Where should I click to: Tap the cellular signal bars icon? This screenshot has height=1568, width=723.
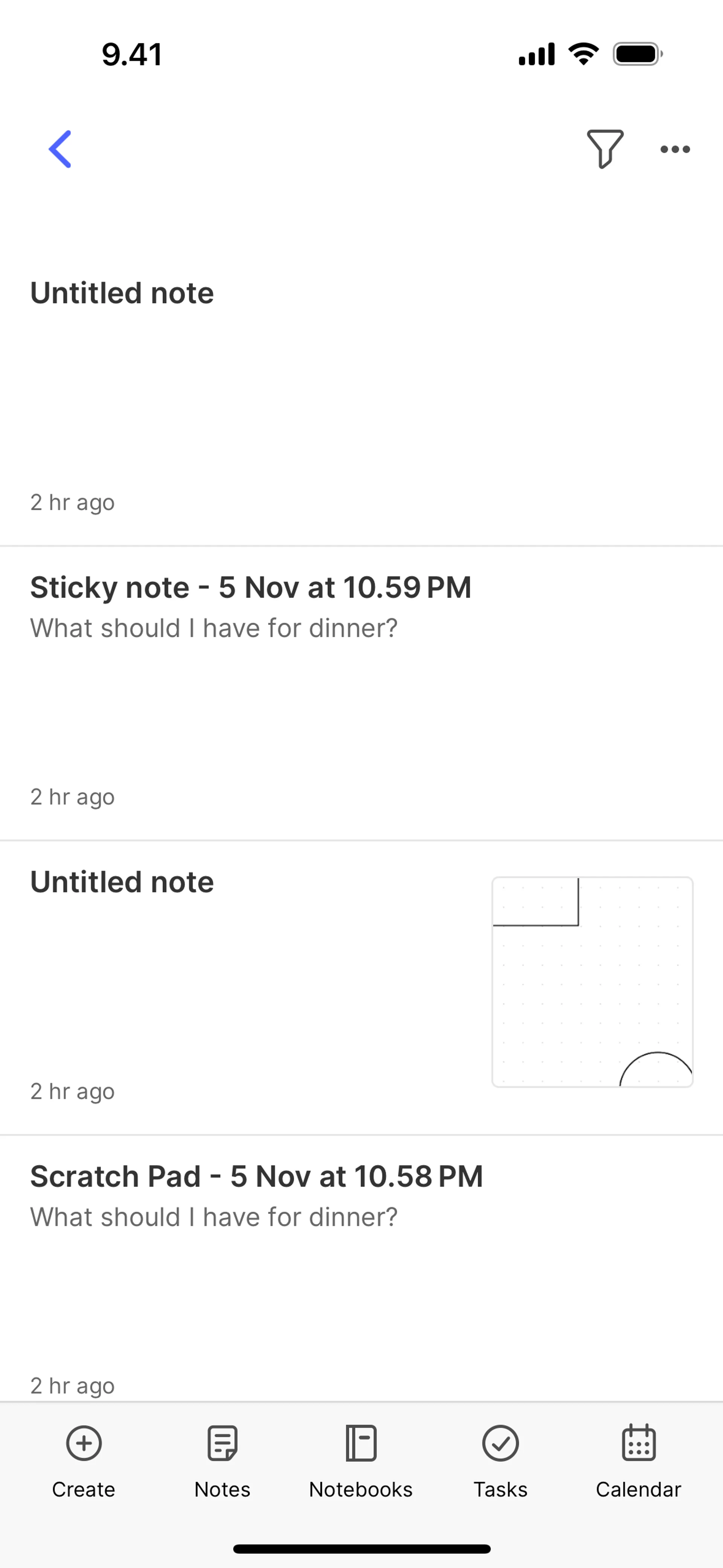pos(536,54)
